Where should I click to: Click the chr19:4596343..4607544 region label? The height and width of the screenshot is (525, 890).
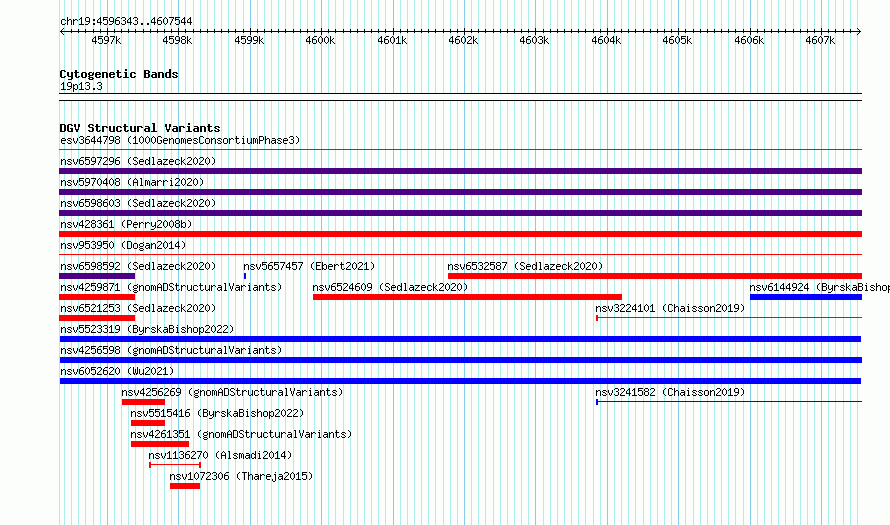tap(126, 21)
